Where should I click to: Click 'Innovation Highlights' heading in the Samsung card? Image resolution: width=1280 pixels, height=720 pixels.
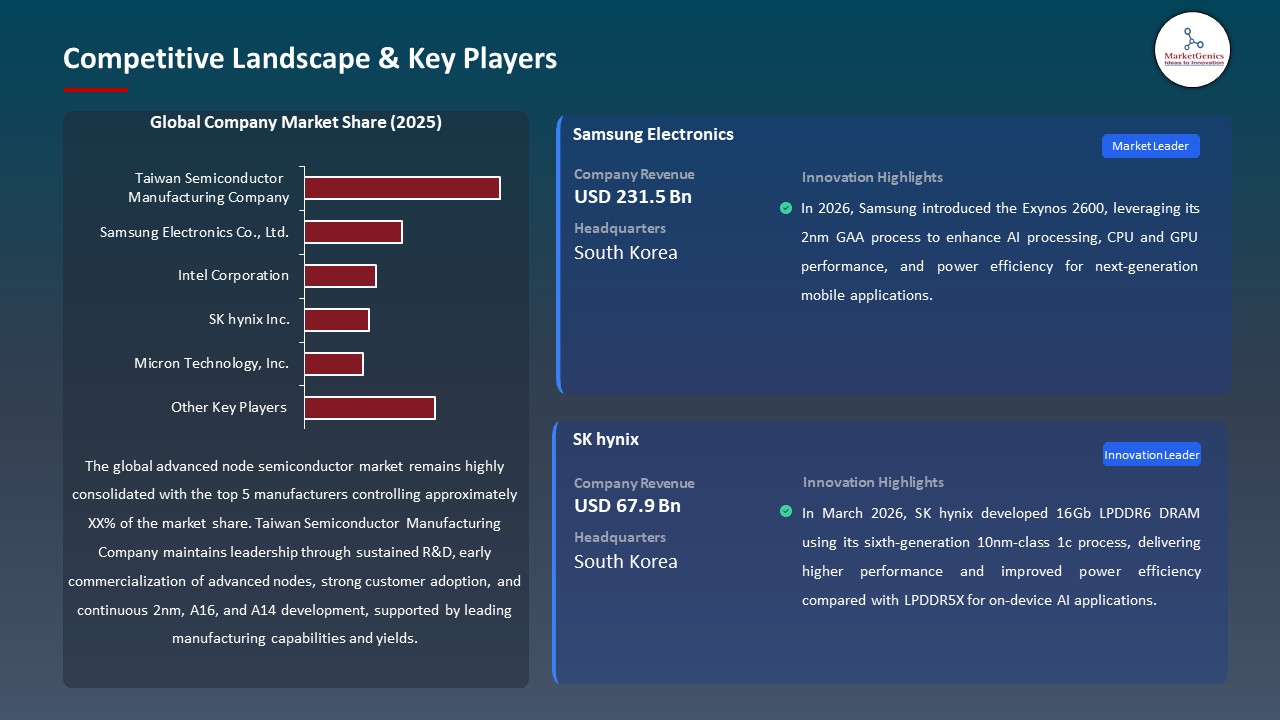tap(872, 177)
